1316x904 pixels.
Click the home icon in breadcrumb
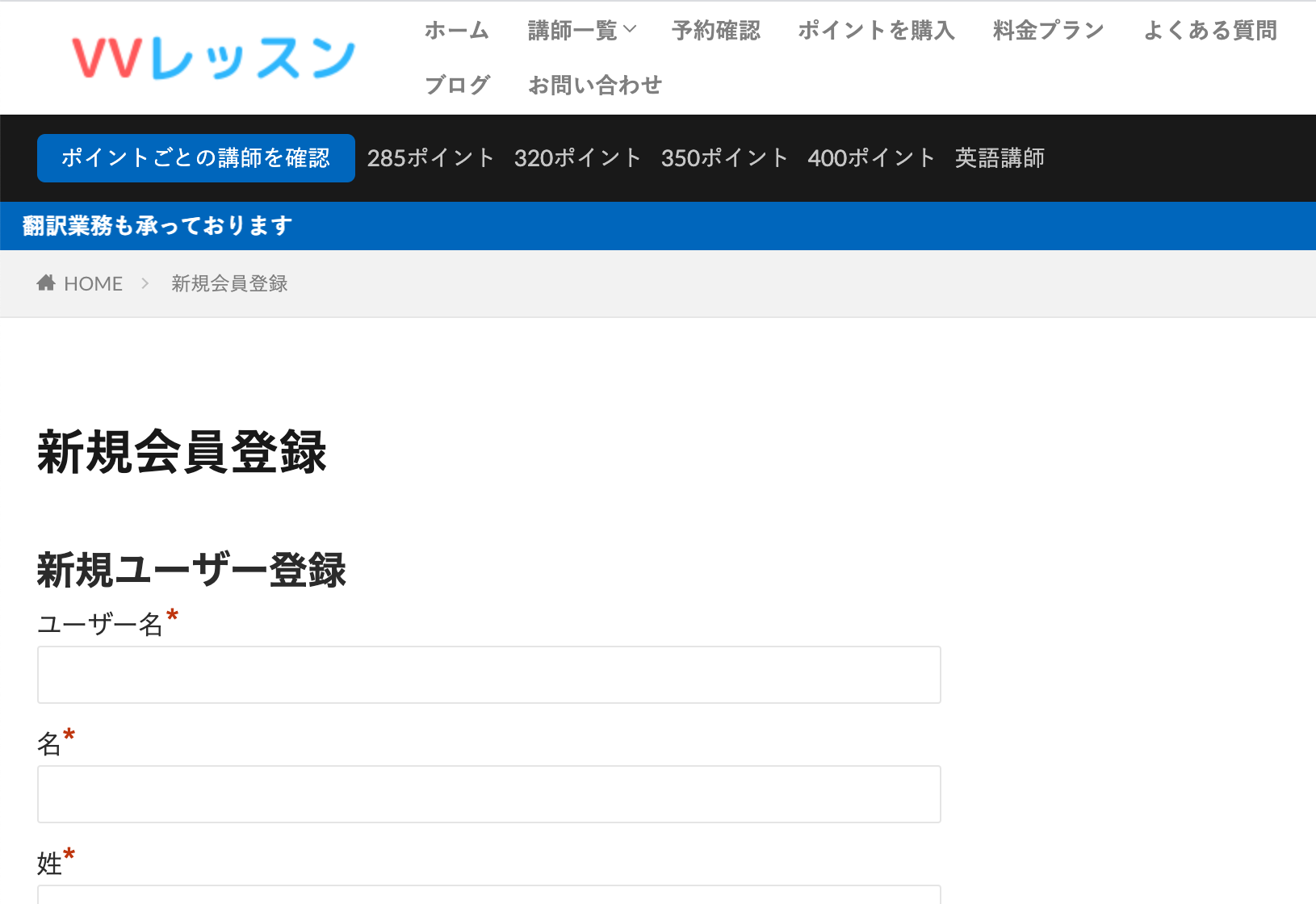tap(46, 282)
